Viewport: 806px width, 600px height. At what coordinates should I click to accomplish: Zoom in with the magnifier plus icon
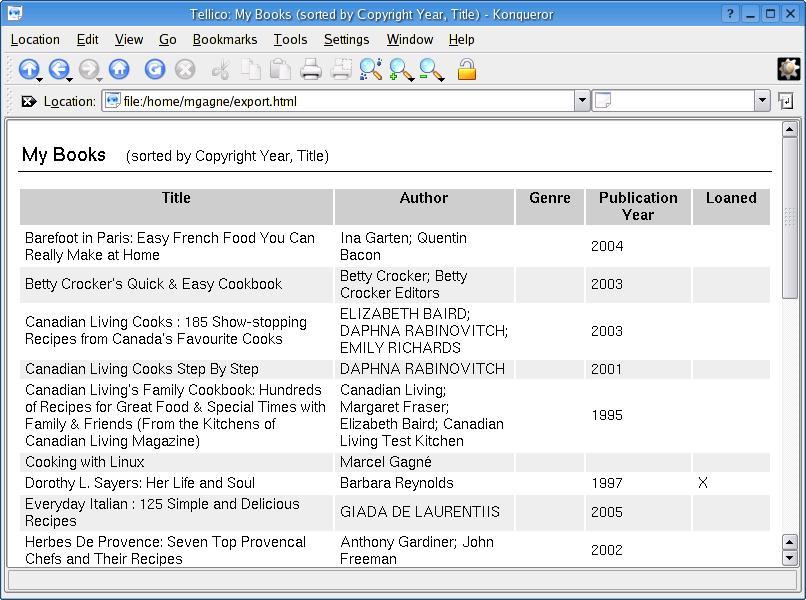point(401,69)
